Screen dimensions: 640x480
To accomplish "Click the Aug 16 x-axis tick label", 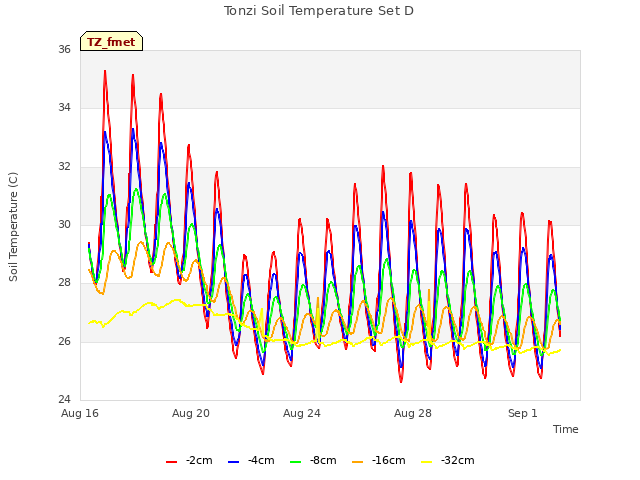I will click(80, 413).
